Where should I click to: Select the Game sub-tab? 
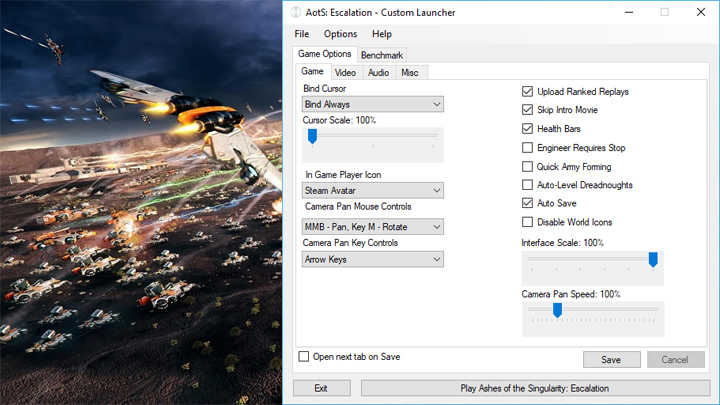[312, 71]
